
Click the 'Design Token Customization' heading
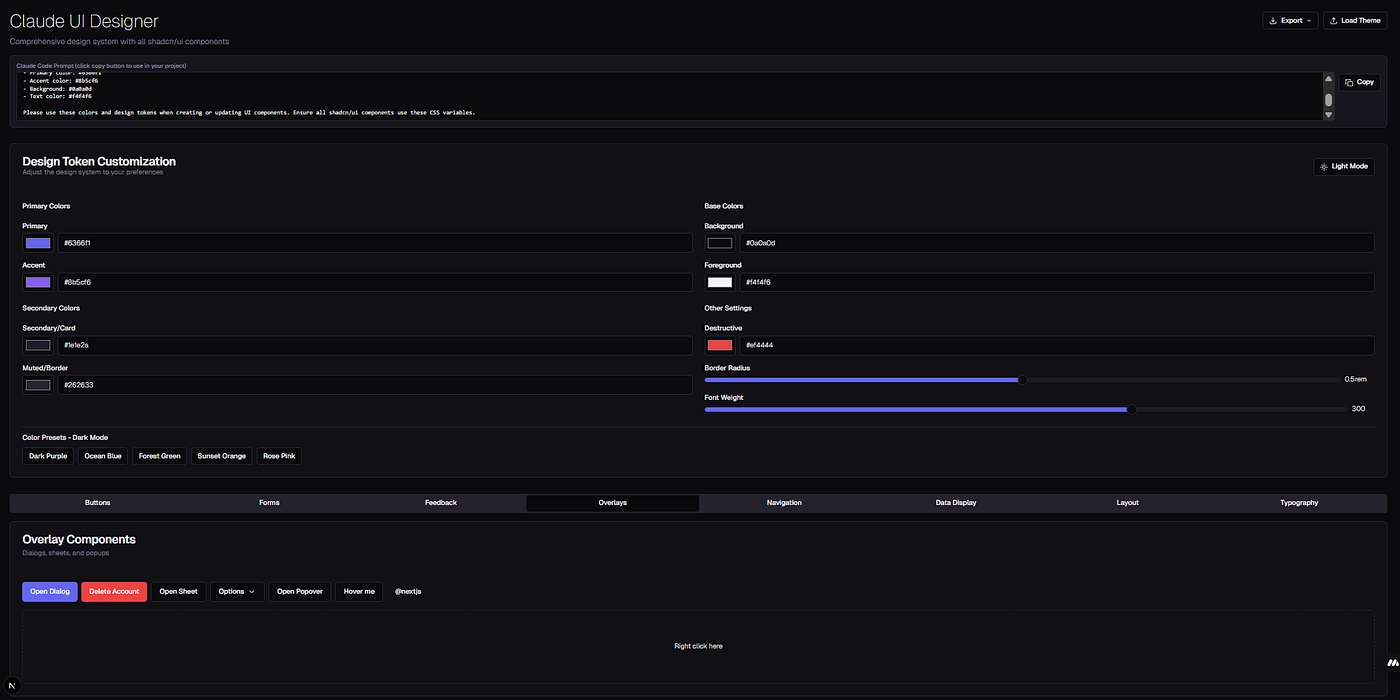99,161
